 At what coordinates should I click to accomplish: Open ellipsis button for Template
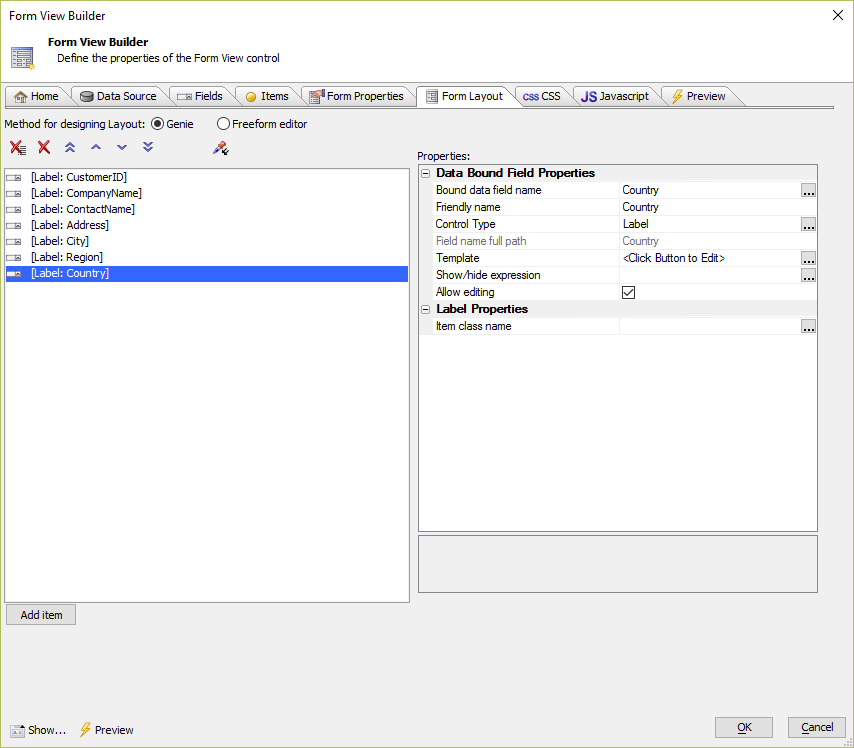[x=808, y=259]
